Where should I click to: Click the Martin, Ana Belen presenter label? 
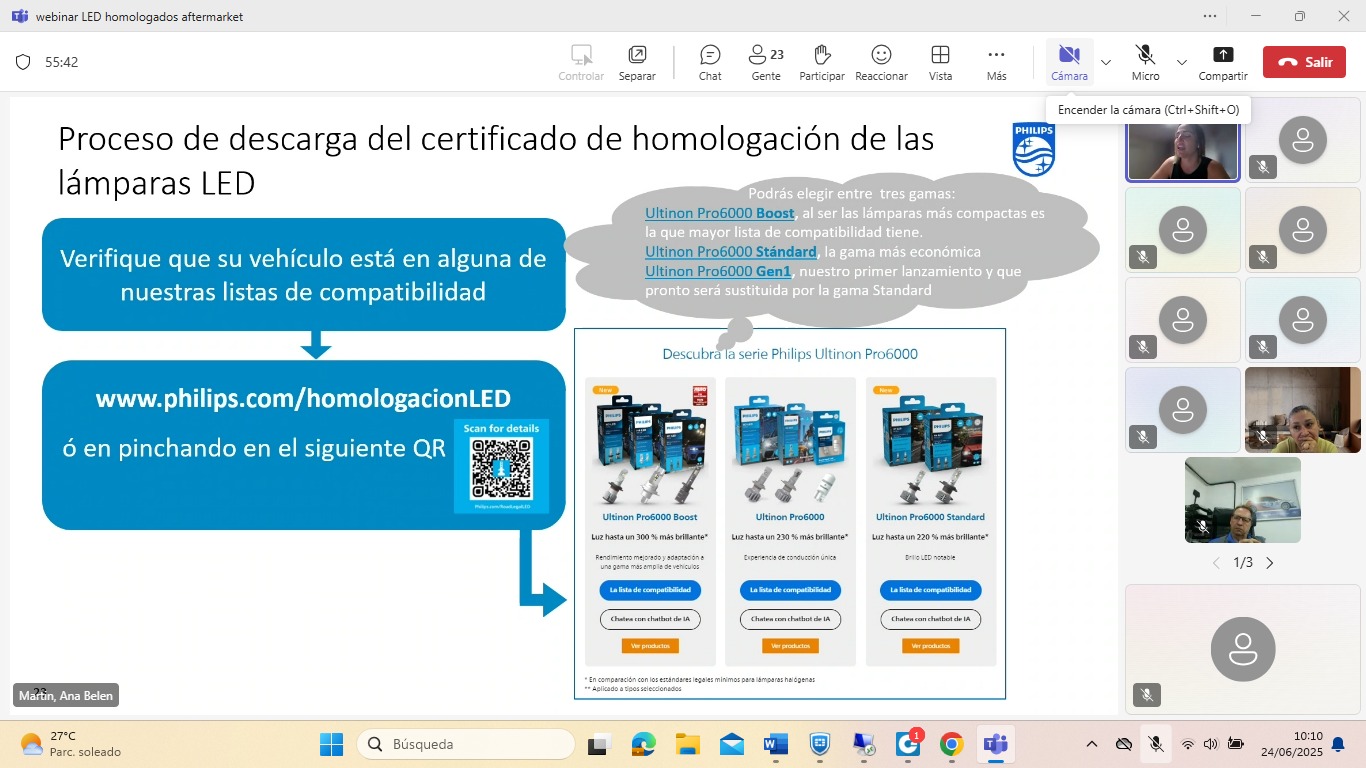tap(66, 695)
